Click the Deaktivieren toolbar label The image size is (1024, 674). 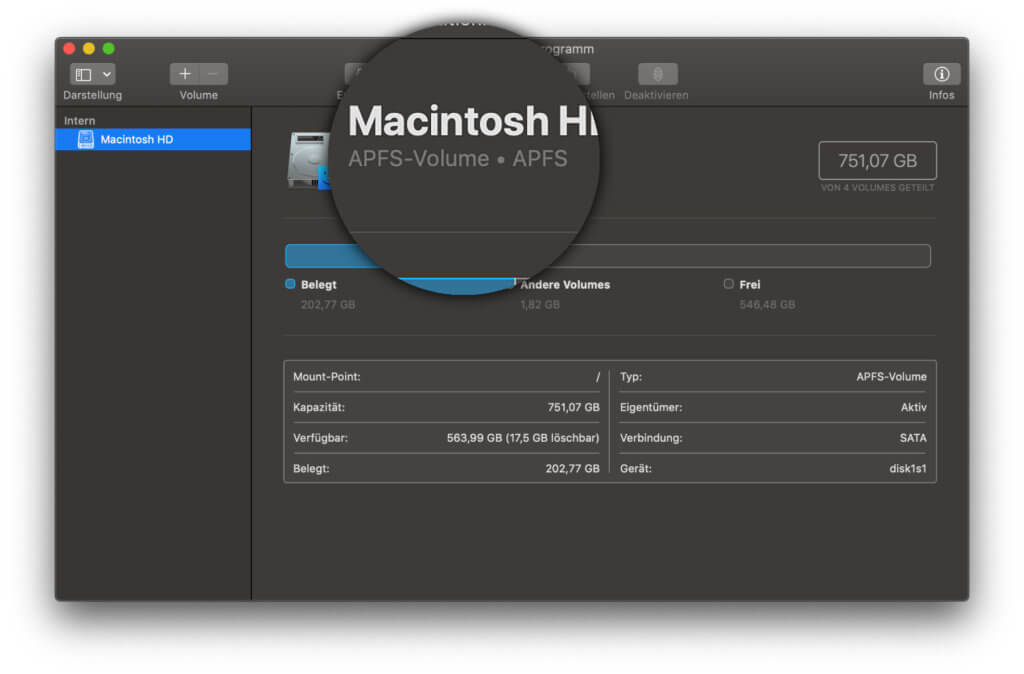pyautogui.click(x=656, y=95)
